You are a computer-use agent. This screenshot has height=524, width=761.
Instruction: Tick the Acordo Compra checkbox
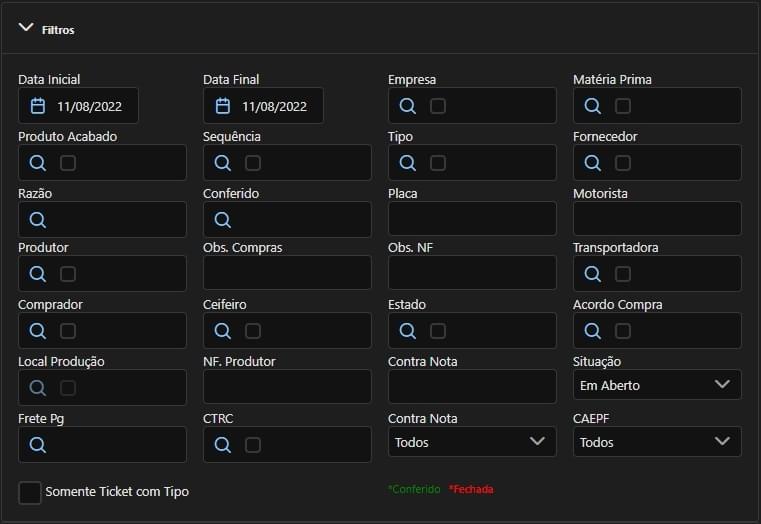[623, 331]
